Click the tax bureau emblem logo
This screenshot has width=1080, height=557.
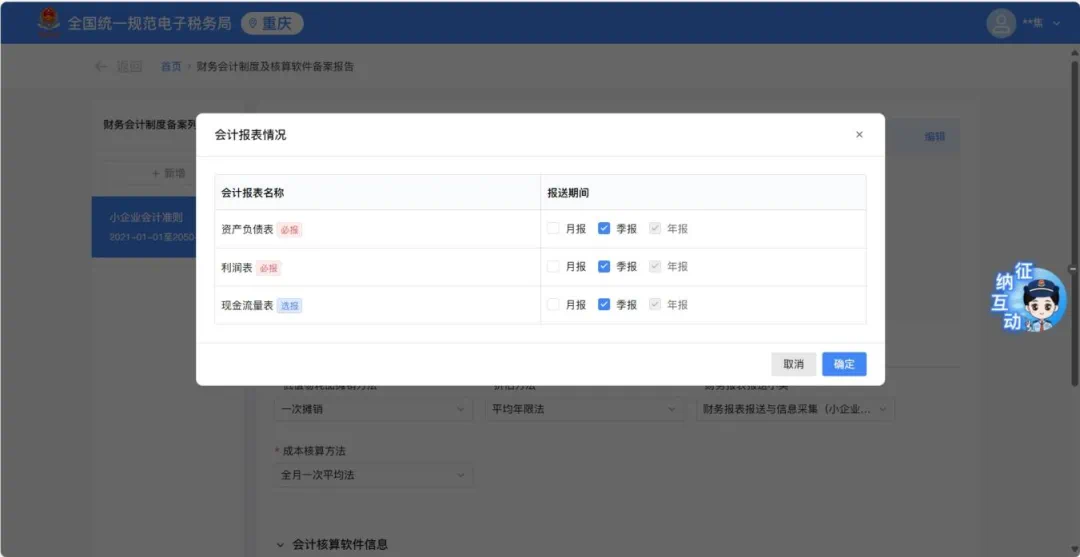[48, 23]
